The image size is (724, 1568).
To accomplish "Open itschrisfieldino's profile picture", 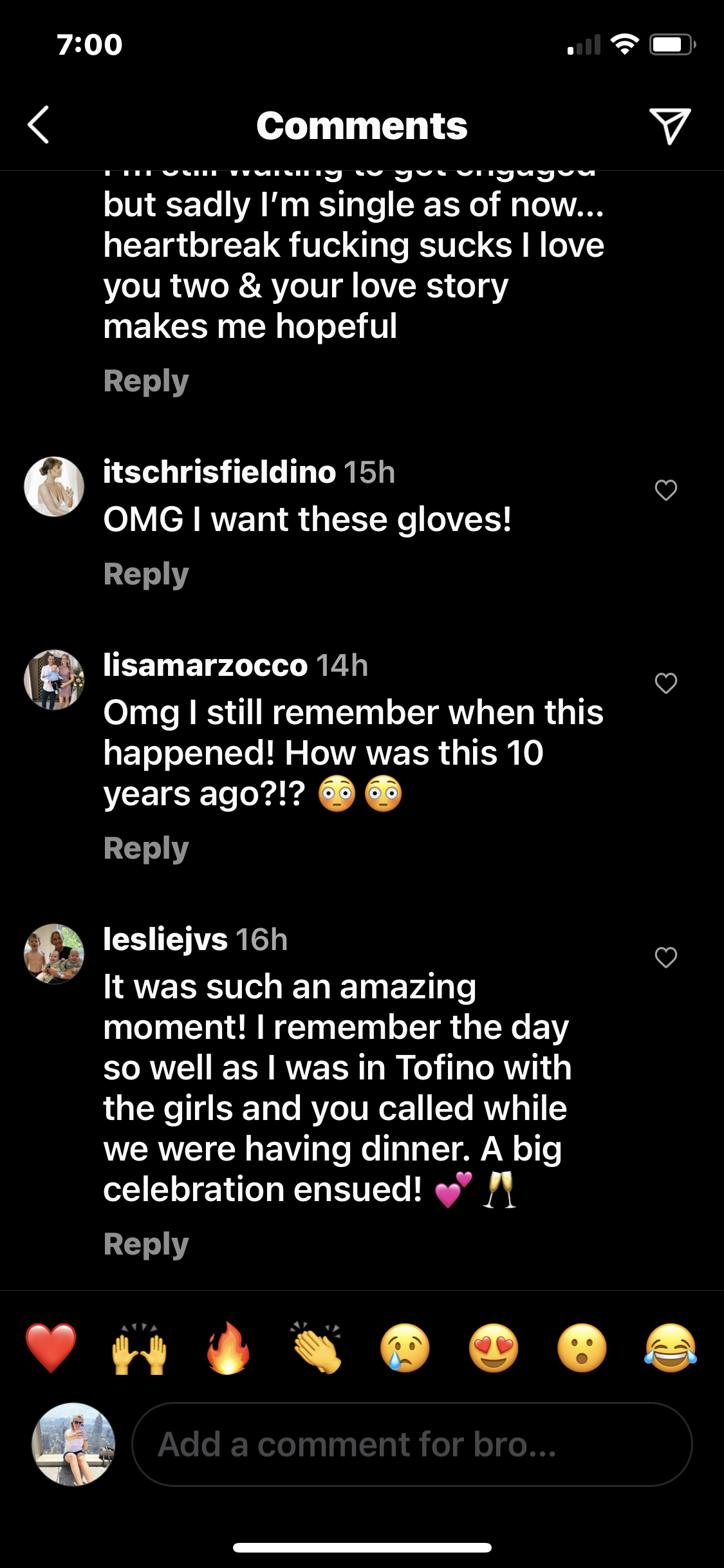I will click(54, 487).
